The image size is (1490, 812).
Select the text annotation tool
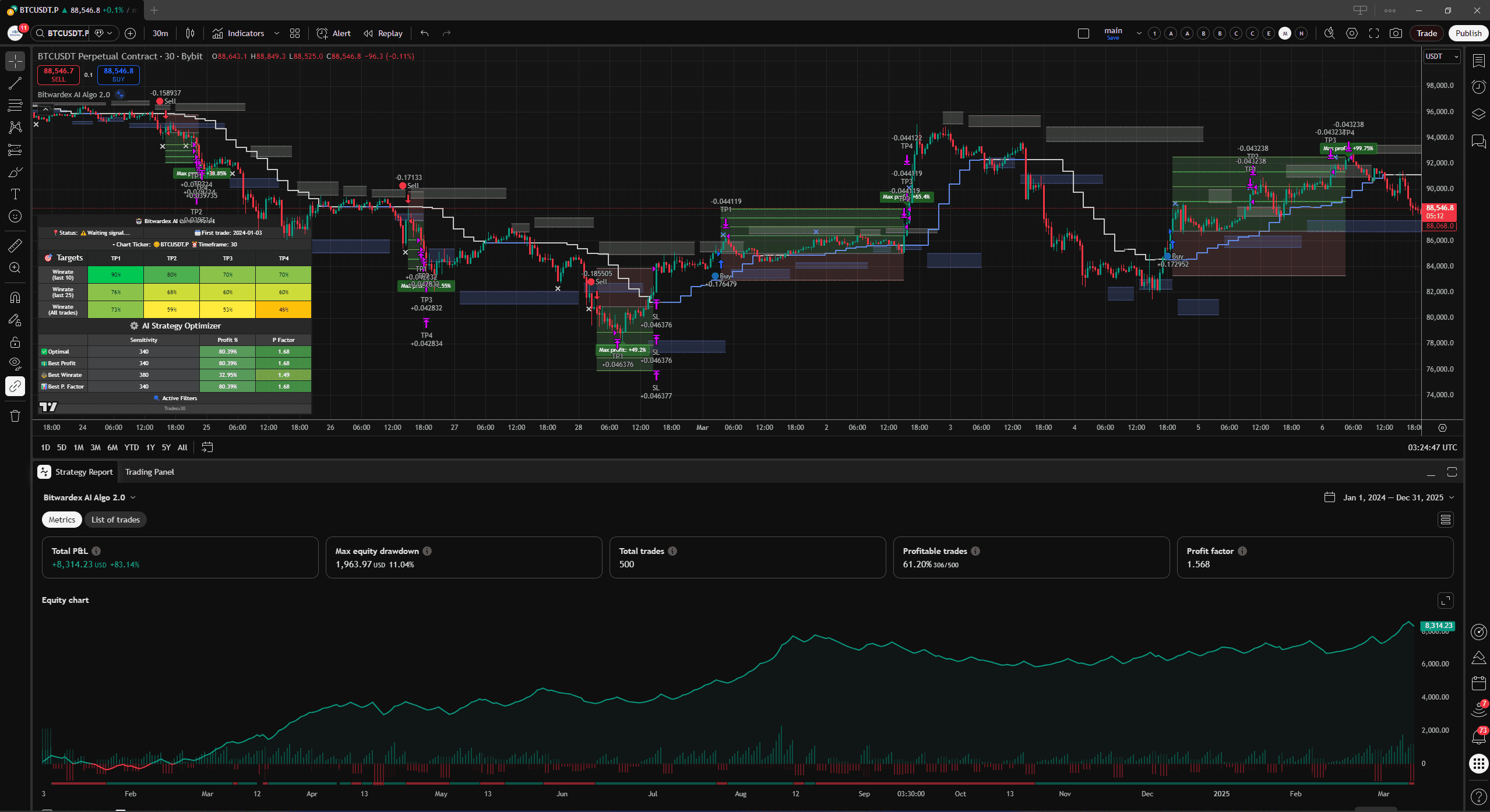(x=15, y=194)
